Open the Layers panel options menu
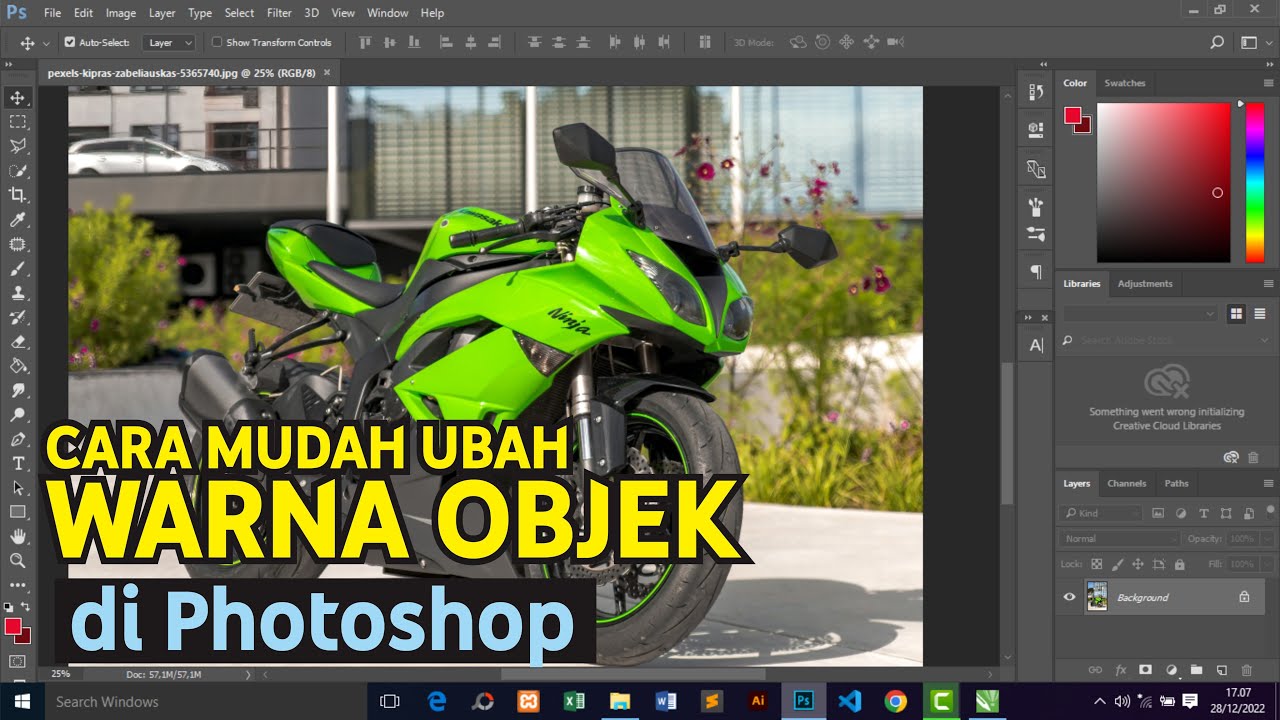The image size is (1280, 720). (x=1269, y=483)
